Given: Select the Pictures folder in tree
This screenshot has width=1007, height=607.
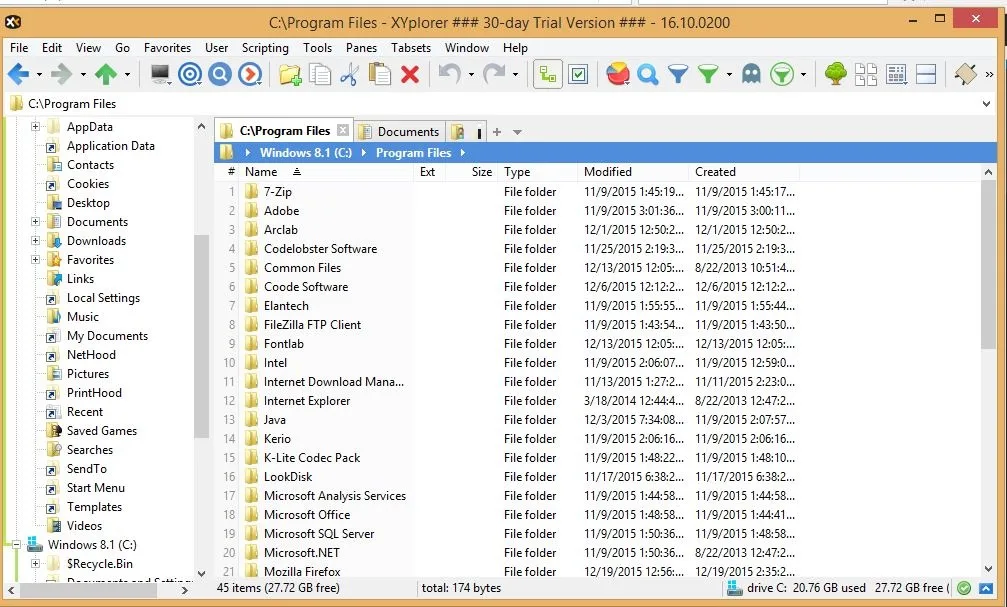Looking at the screenshot, I should click(87, 374).
